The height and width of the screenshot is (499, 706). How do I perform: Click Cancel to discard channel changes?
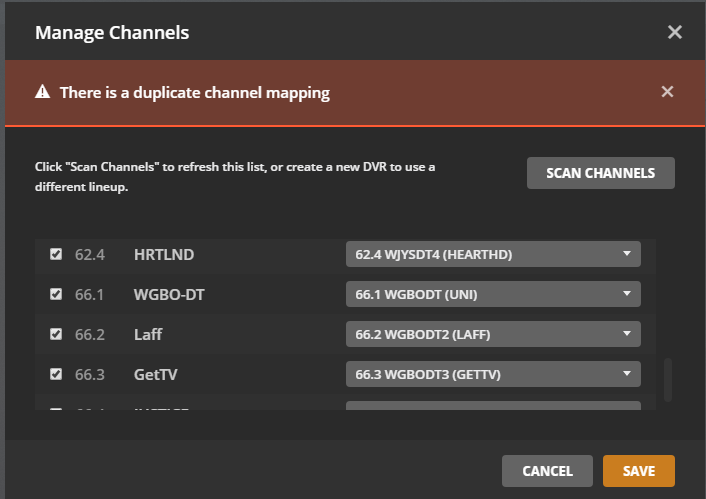547,471
